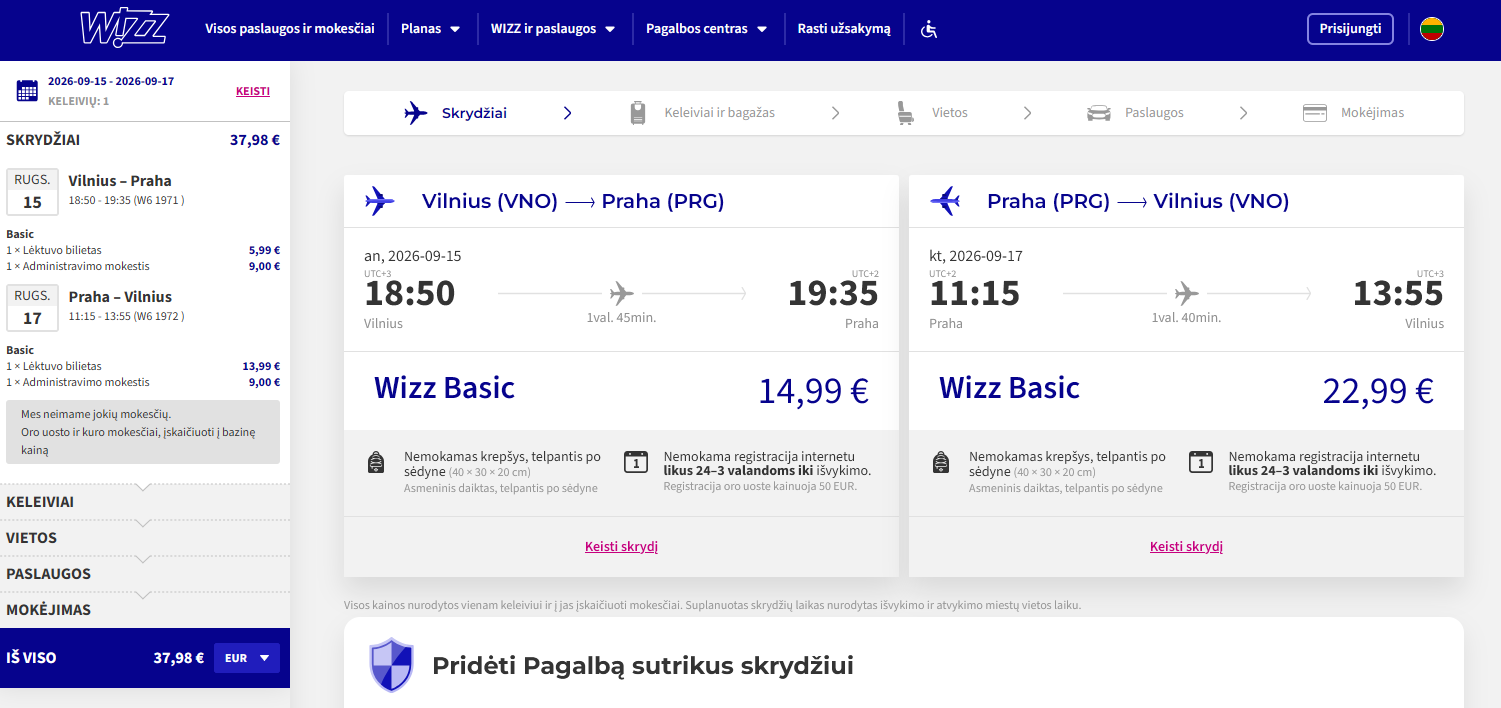The image size is (1501, 708).
Task: Click the Lithuanian flag language icon
Action: click(x=1431, y=29)
